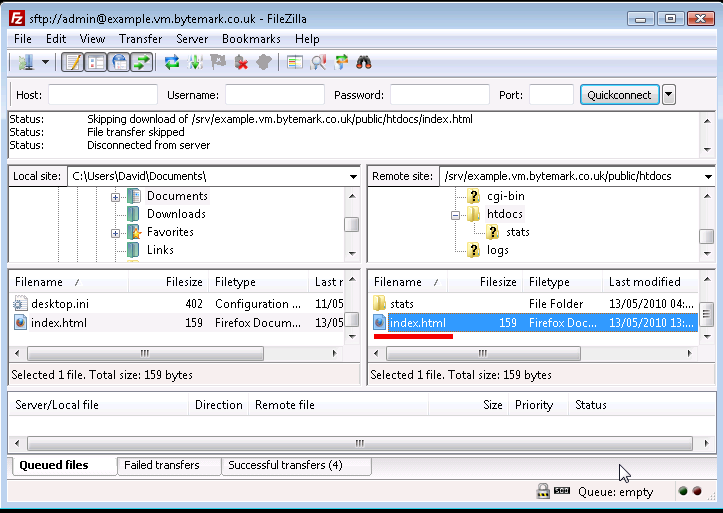723x513 pixels.
Task: Click the cancel current operation flag icon
Action: 218,62
